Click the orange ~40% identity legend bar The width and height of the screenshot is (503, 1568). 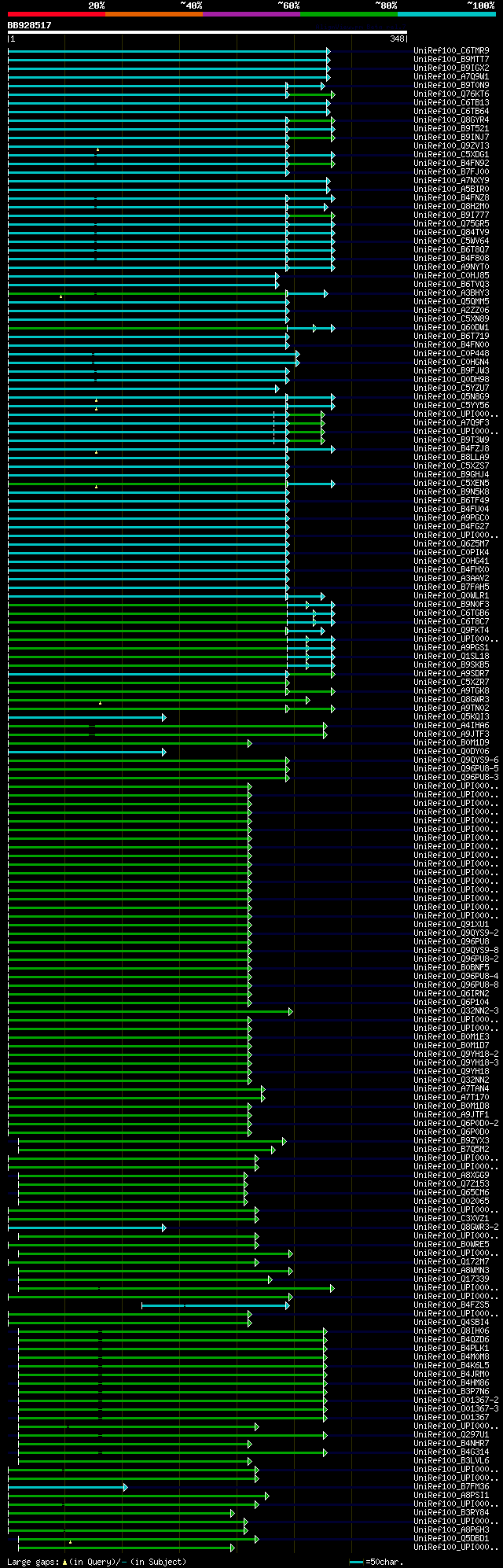pos(154,14)
